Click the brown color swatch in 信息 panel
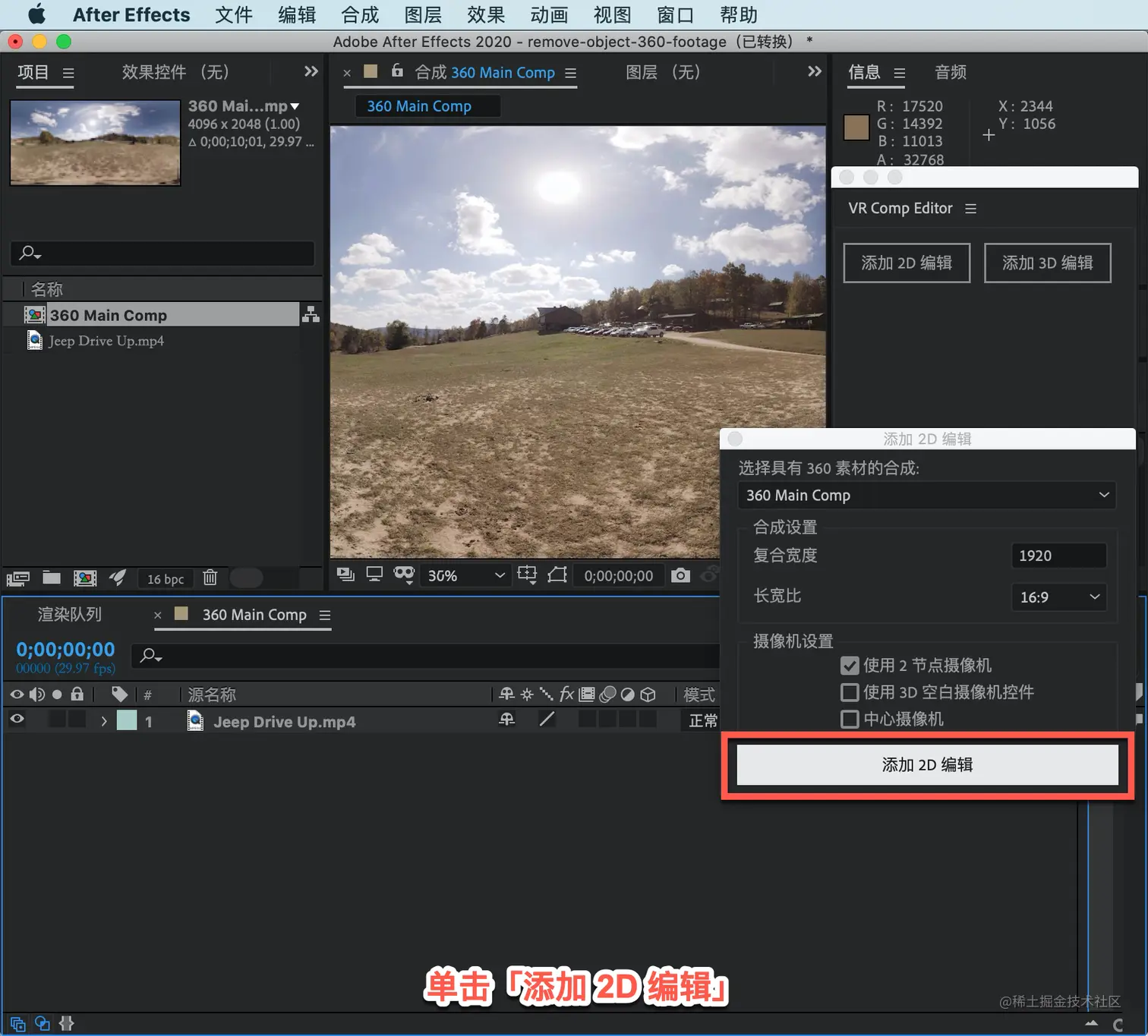 (856, 128)
